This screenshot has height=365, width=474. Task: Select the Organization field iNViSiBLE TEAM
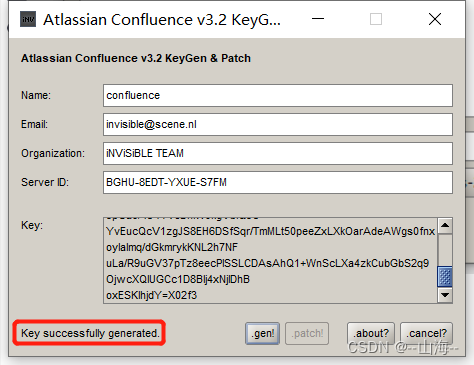[x=278, y=154]
